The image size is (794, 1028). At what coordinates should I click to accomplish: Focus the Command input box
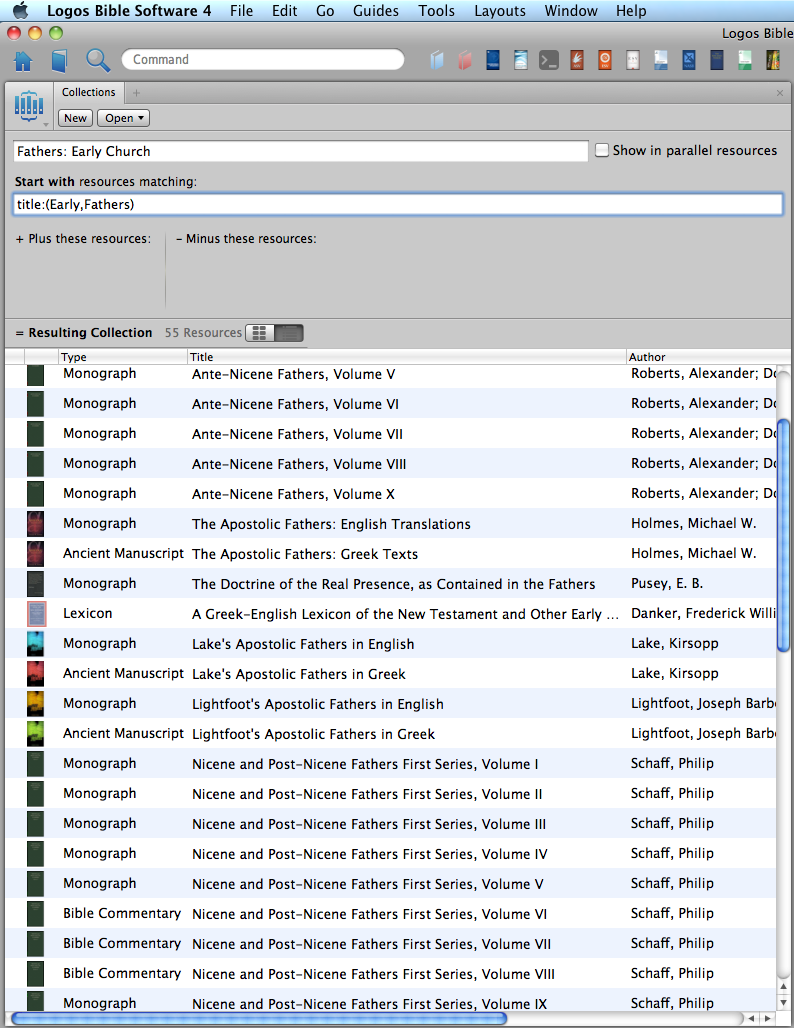click(263, 60)
